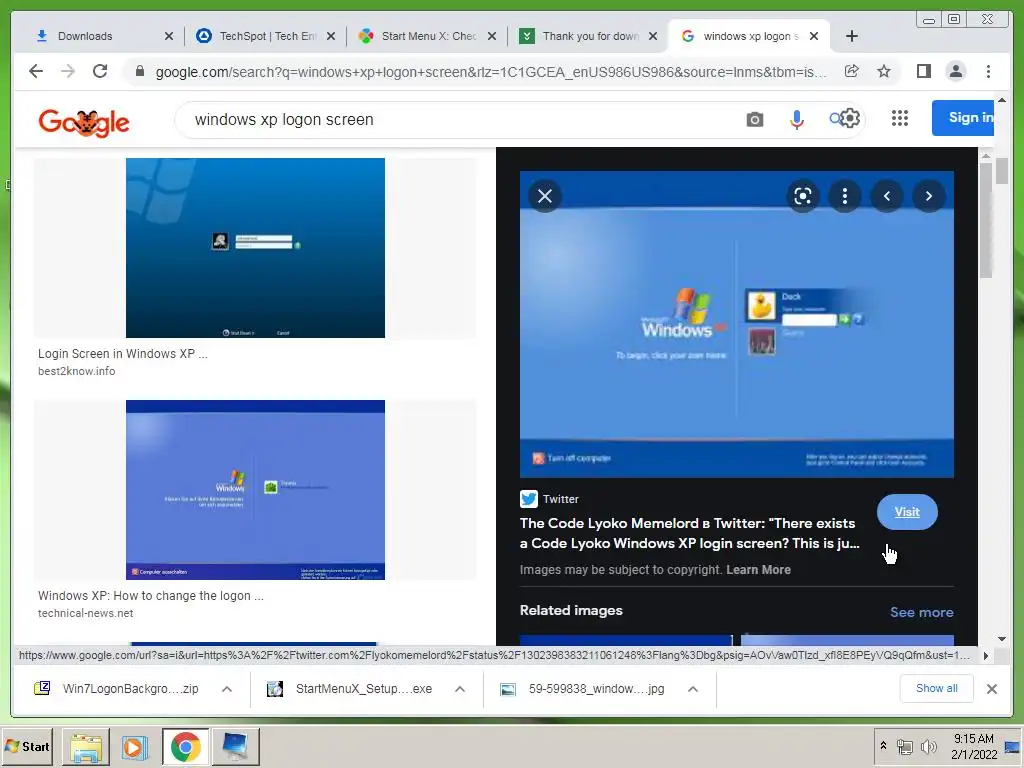Show previous image in preview
The width and height of the screenshot is (1024, 768).
[887, 196]
